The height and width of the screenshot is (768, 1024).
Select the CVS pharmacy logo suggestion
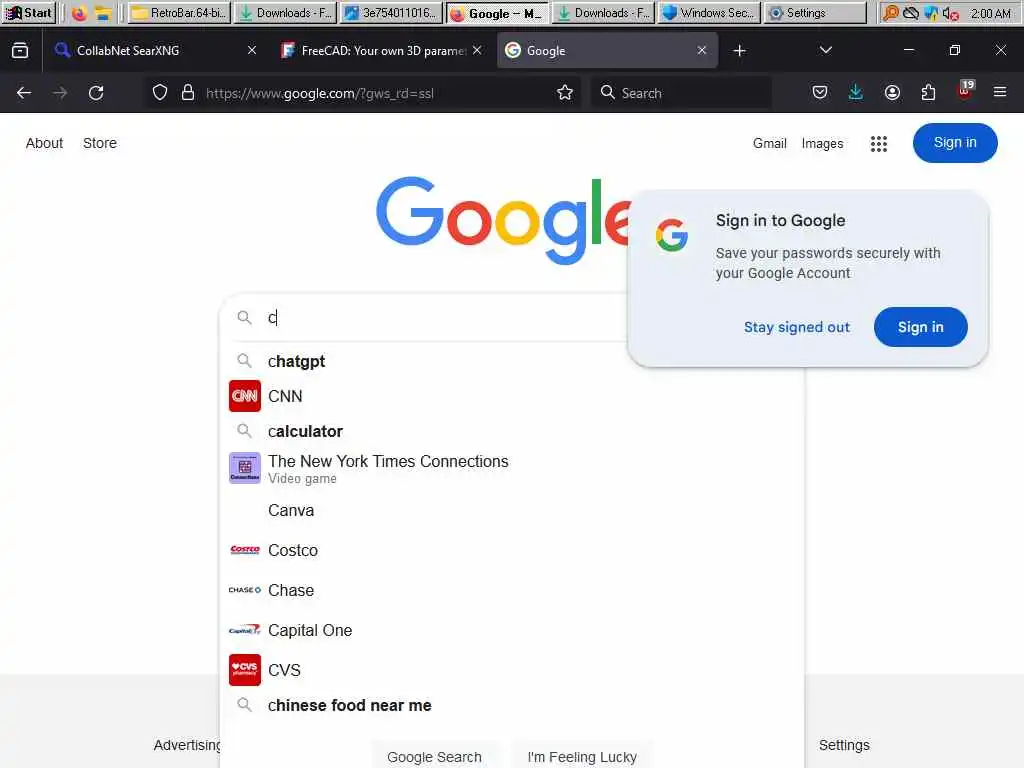click(x=245, y=670)
